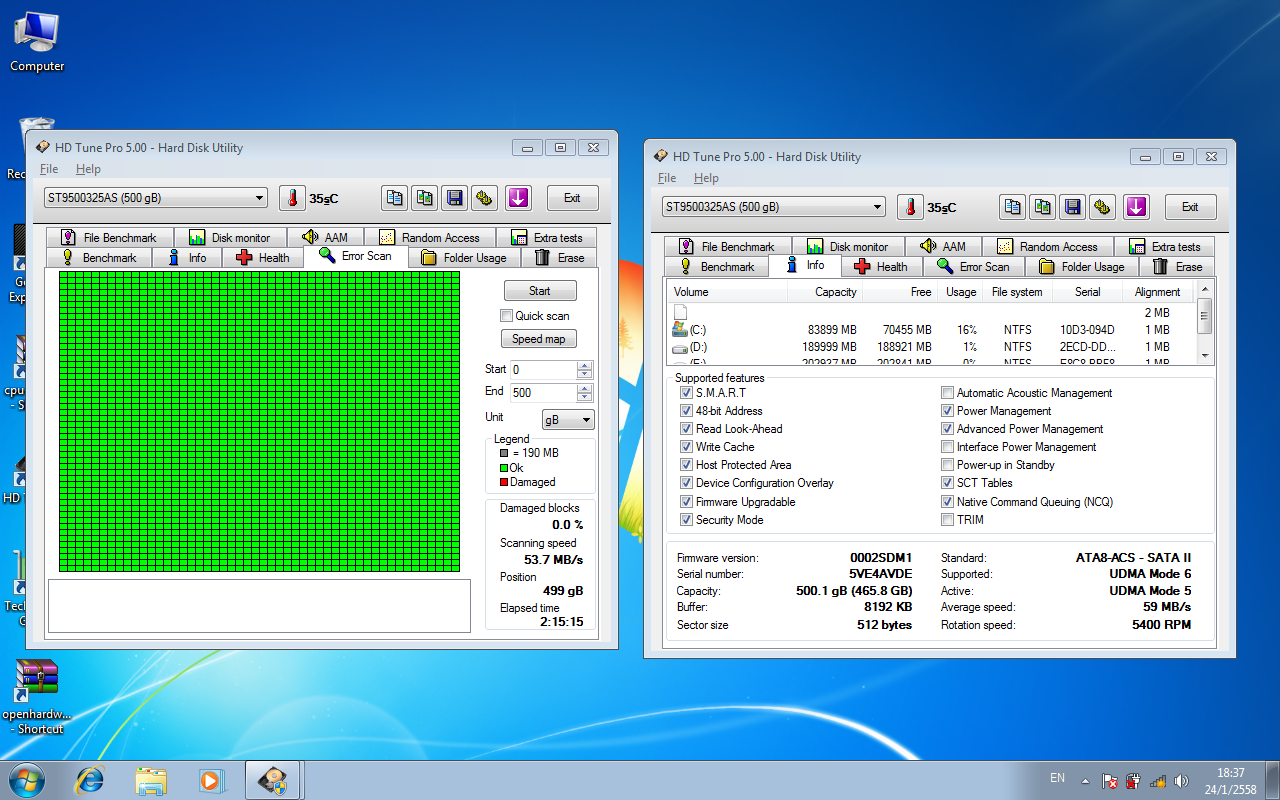
Task: Copy screenshot to clipboard in Error Scan window
Action: coord(425,198)
